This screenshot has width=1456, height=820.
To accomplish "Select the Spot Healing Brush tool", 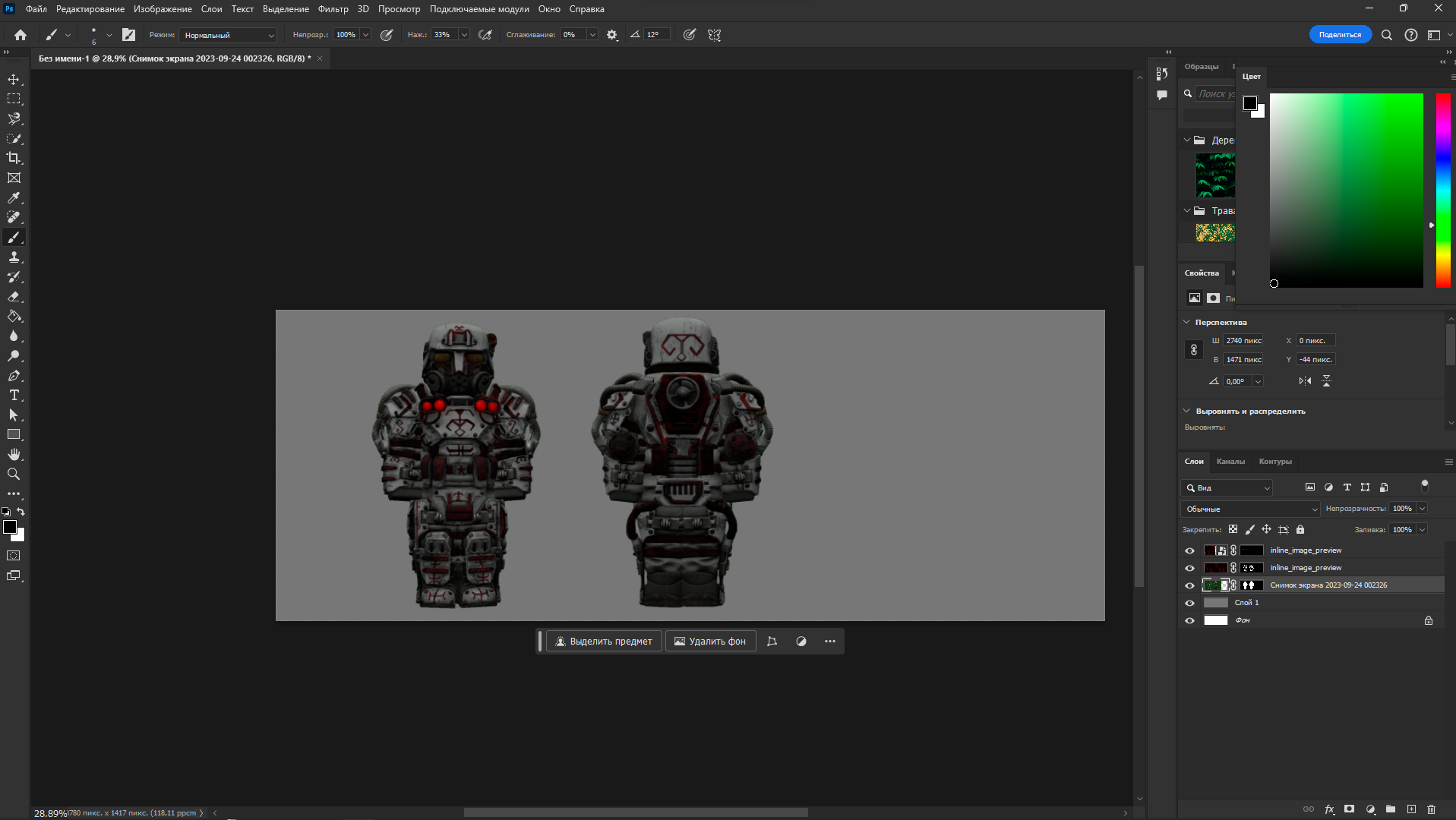I will tap(14, 217).
